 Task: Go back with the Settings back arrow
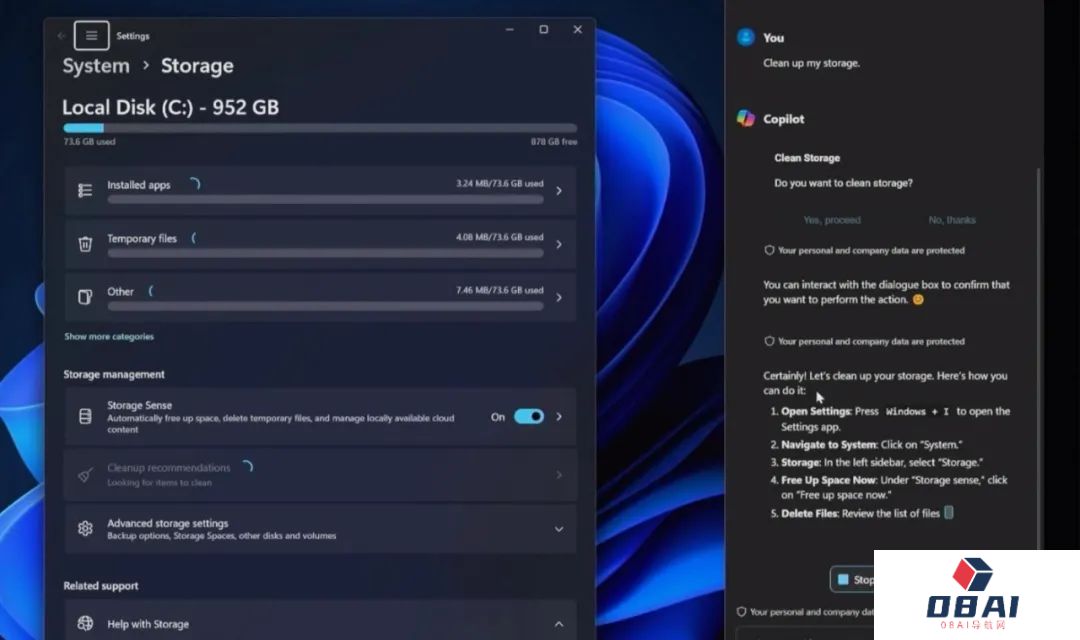coord(61,36)
